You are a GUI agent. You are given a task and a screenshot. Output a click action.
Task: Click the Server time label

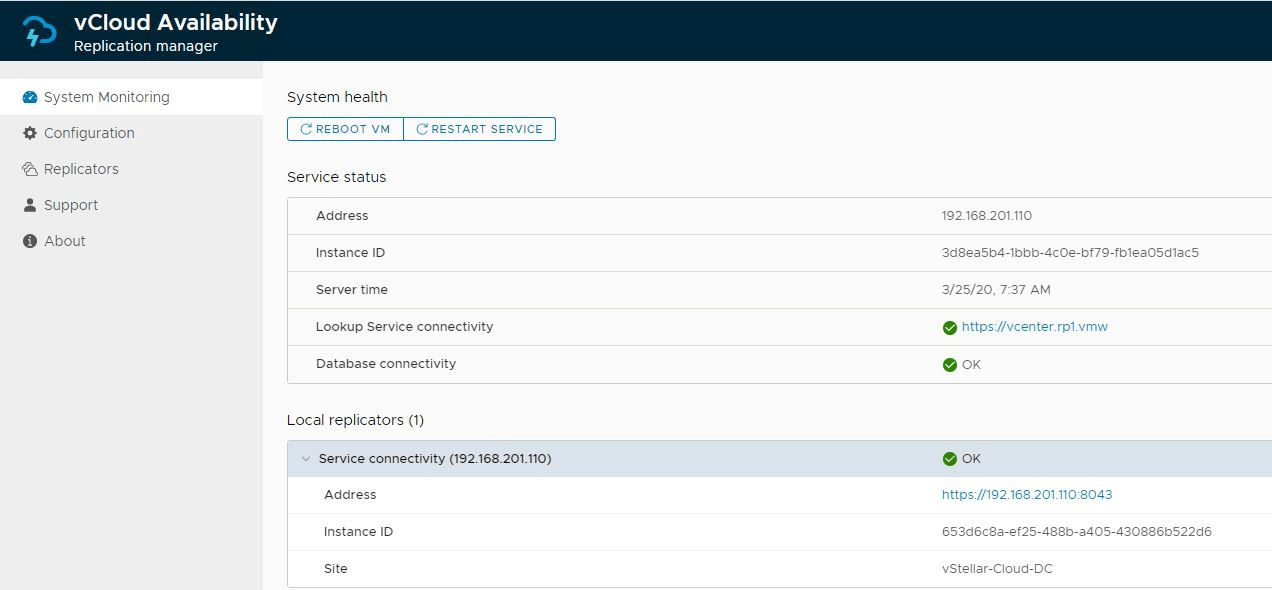pos(352,290)
